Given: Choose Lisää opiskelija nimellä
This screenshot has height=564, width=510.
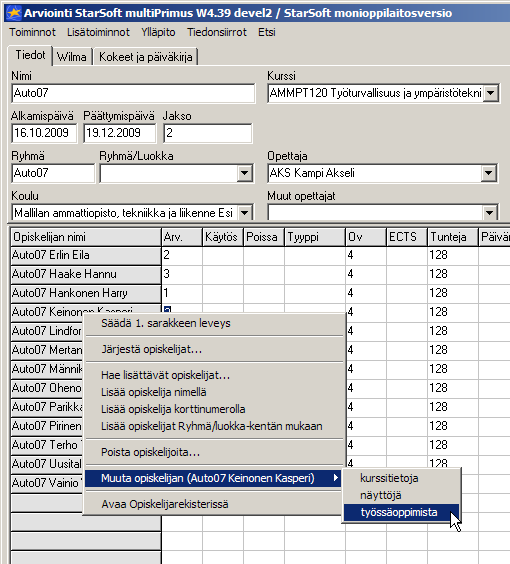Looking at the screenshot, I should pyautogui.click(x=214, y=392).
